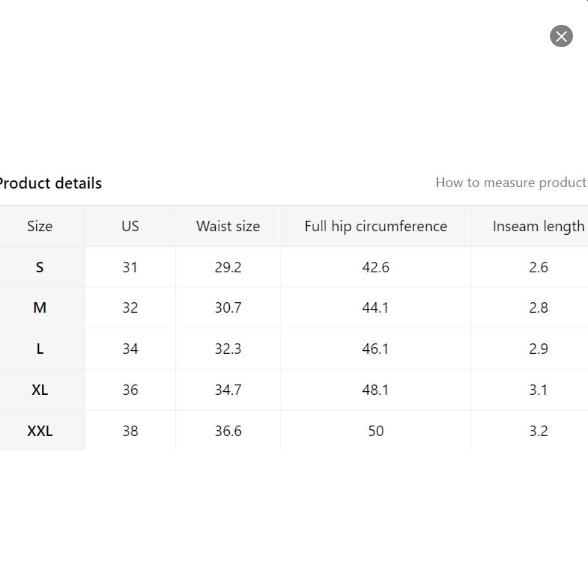Select the XL size row label
The image size is (588, 586).
pyautogui.click(x=40, y=390)
